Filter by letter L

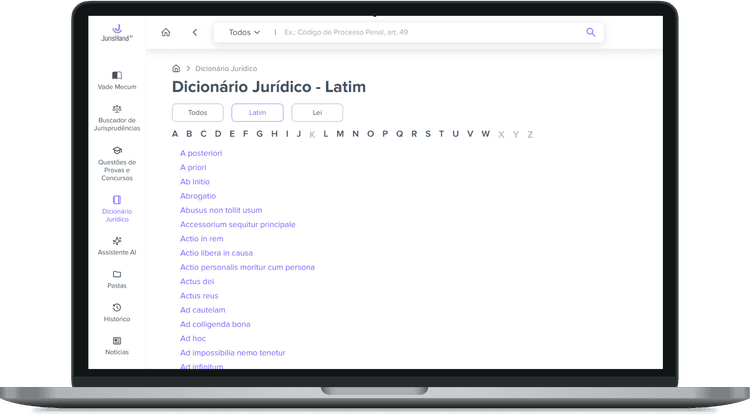[326, 134]
